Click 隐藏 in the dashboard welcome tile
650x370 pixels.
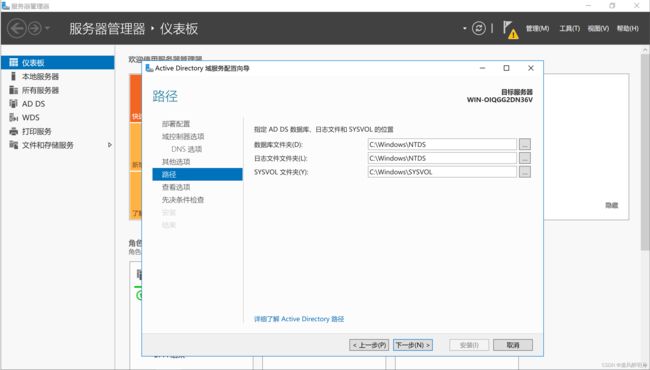click(x=611, y=205)
